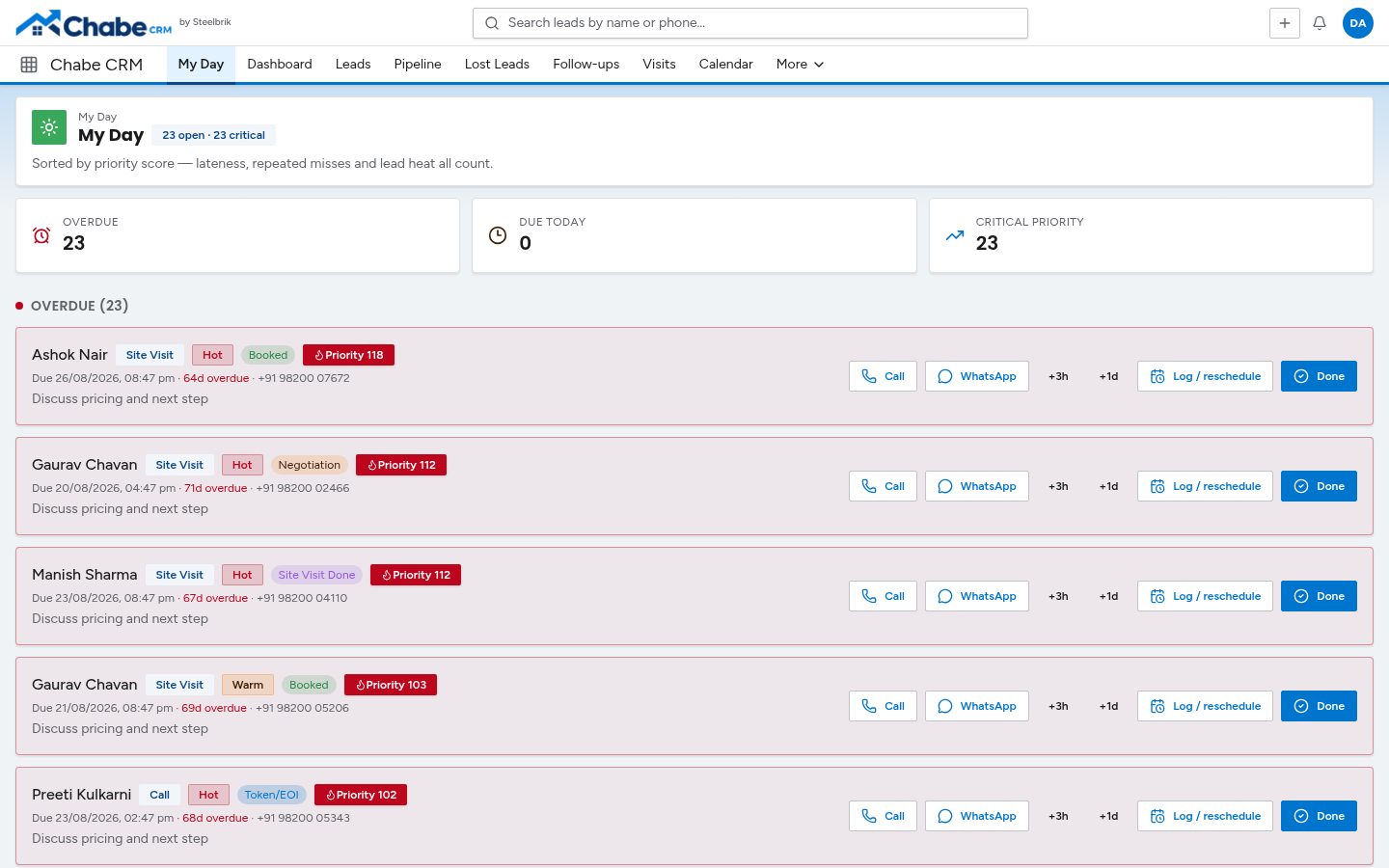Open the DA user avatar menu

tap(1358, 23)
